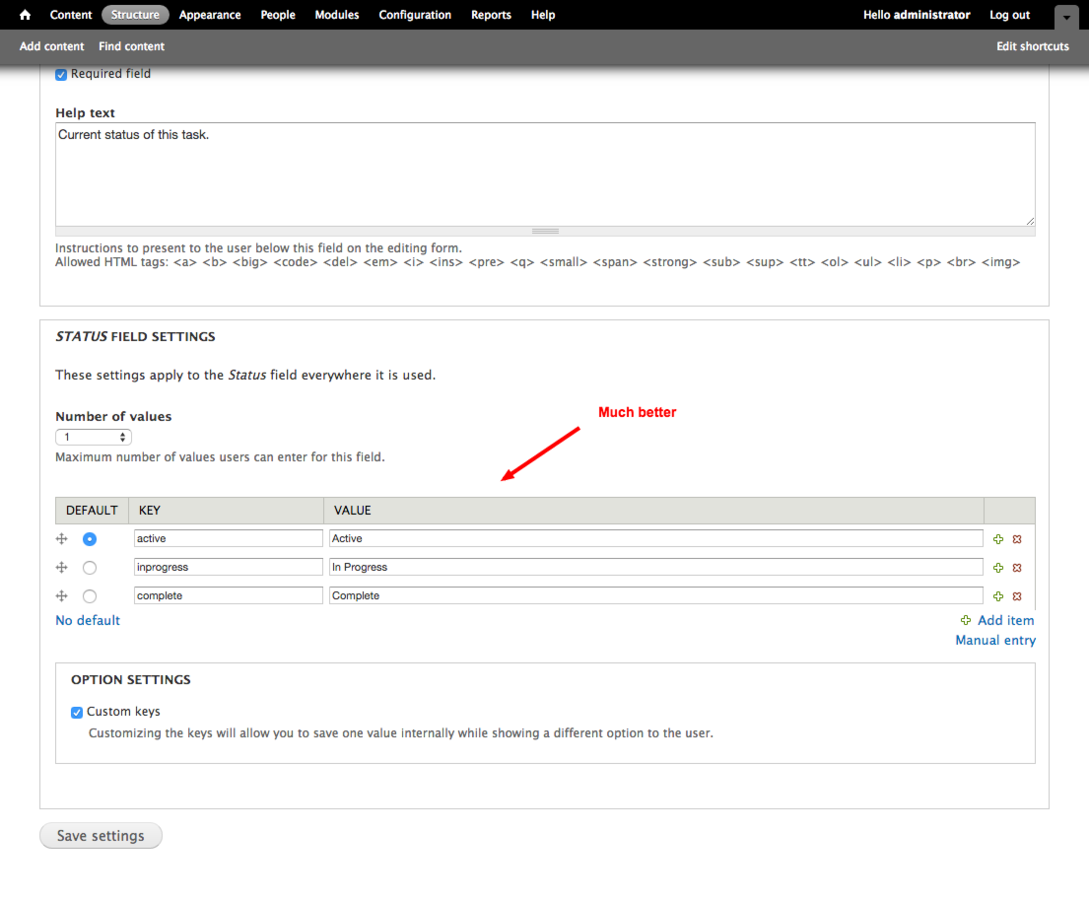
Task: Open the Reports menu
Action: 491,15
